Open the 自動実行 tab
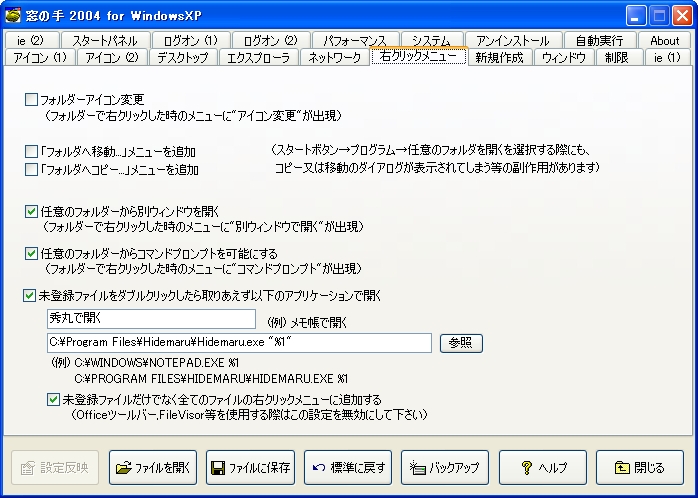 pyautogui.click(x=600, y=40)
